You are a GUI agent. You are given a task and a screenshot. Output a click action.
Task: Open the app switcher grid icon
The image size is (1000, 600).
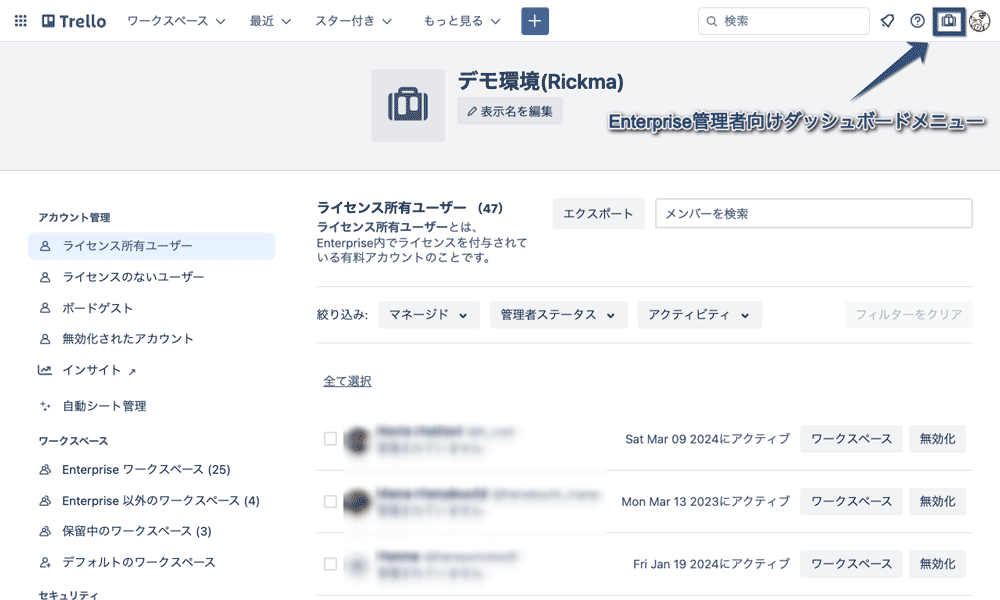(20, 21)
